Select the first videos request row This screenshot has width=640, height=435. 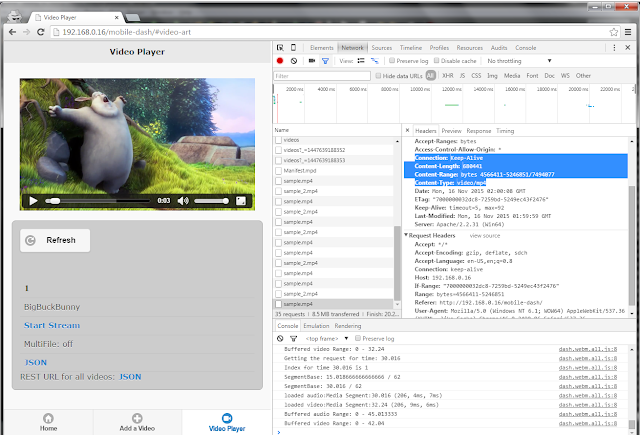click(x=335, y=140)
